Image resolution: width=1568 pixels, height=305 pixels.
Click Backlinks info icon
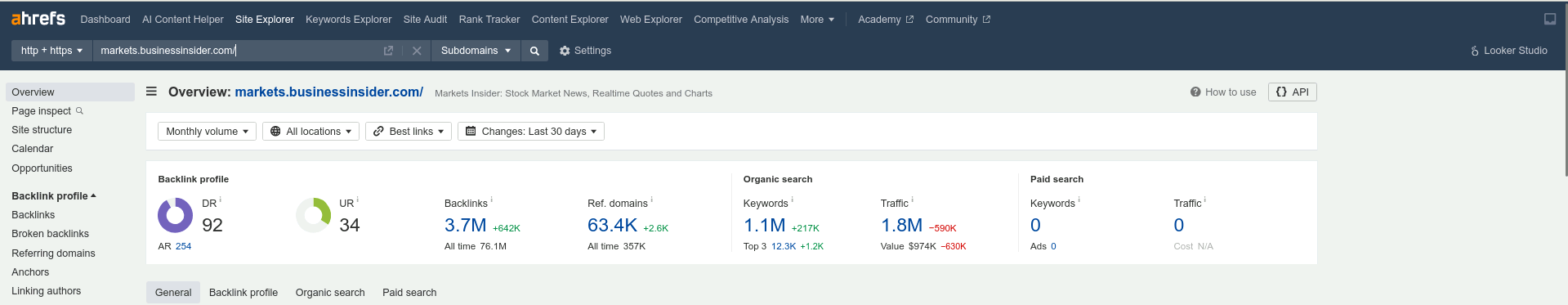[x=491, y=200]
